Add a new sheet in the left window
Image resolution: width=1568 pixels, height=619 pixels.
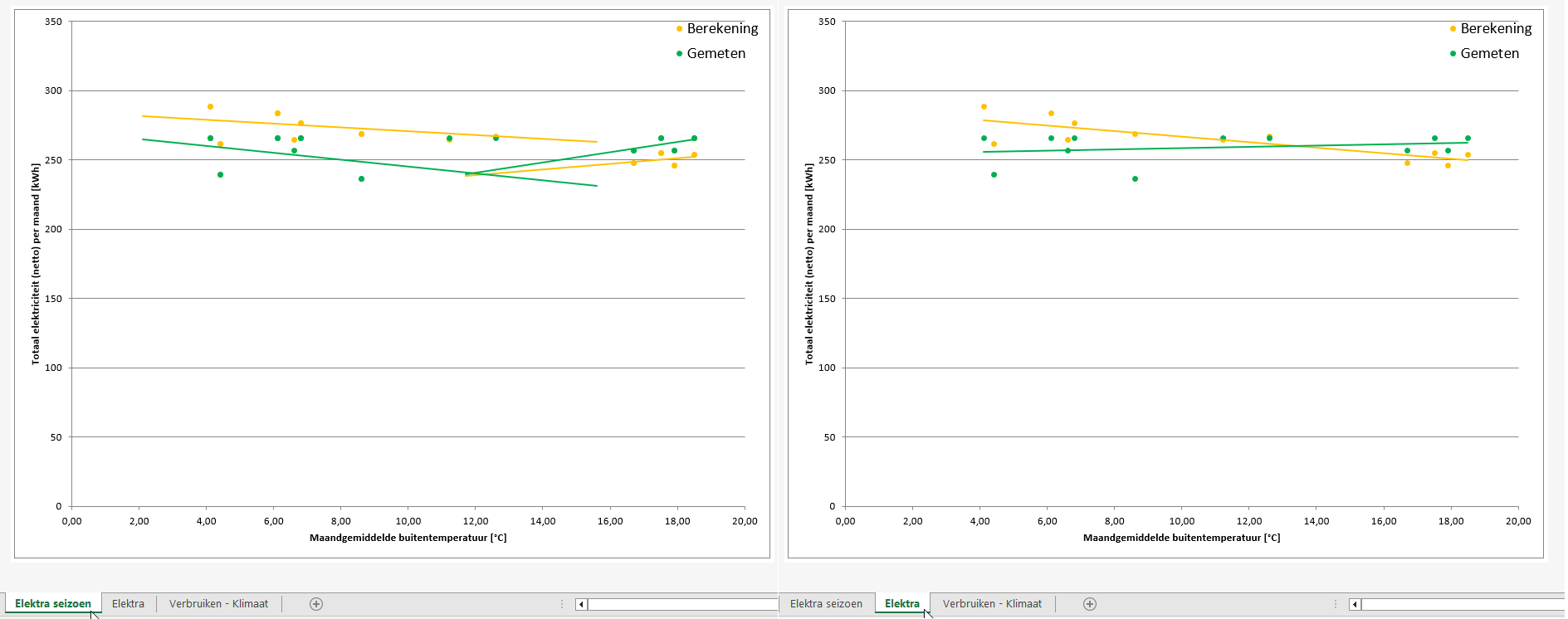pyautogui.click(x=316, y=604)
